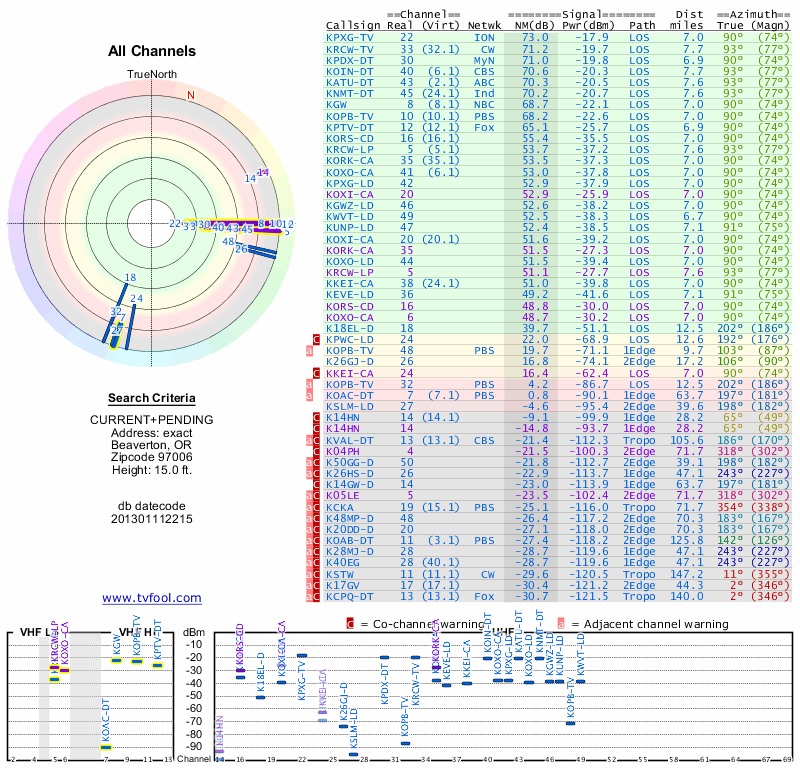Click the NM(dB) column header

pyautogui.click(x=532, y=26)
